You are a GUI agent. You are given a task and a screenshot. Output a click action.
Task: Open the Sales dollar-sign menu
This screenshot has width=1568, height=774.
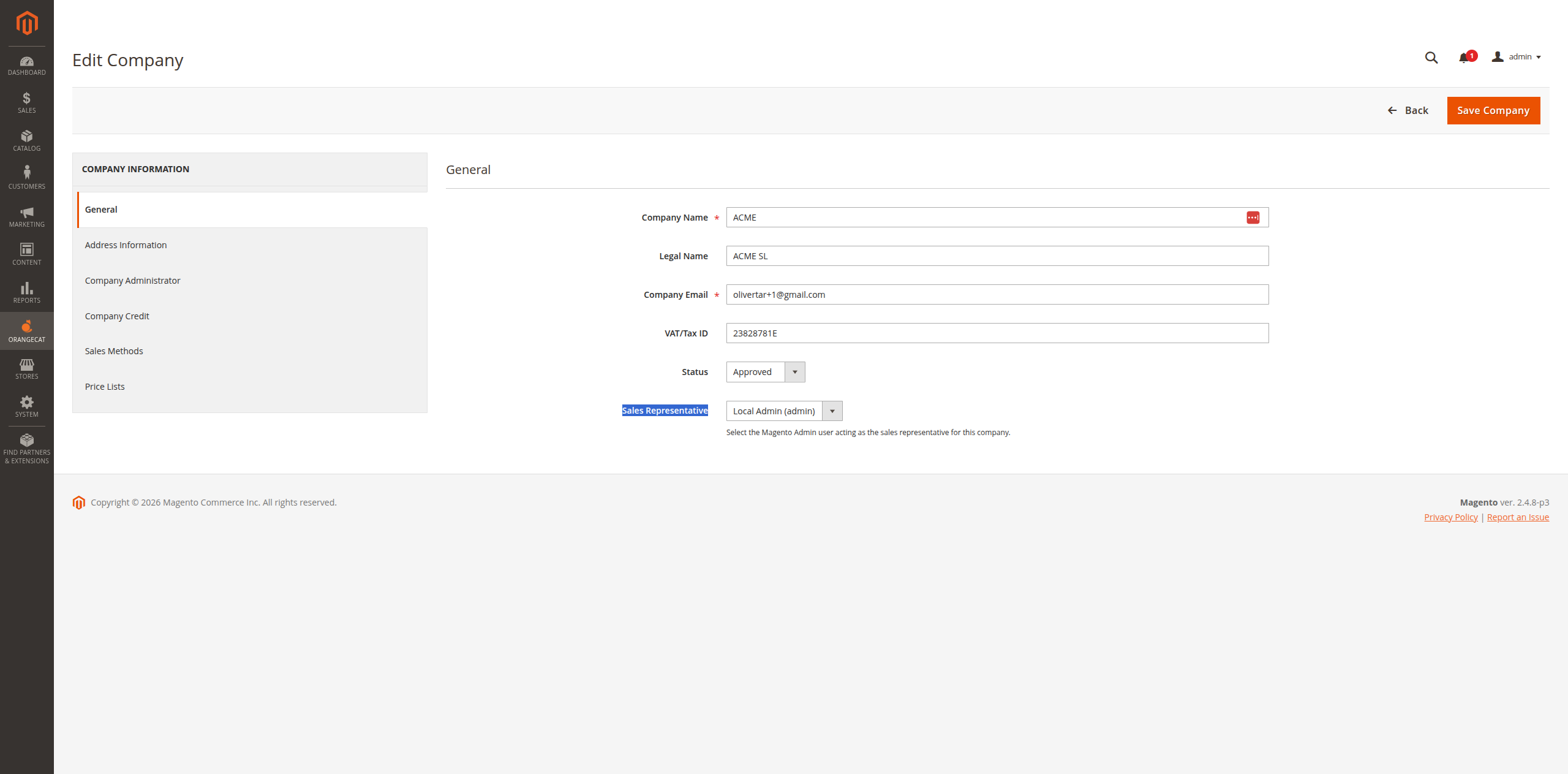pyautogui.click(x=26, y=102)
